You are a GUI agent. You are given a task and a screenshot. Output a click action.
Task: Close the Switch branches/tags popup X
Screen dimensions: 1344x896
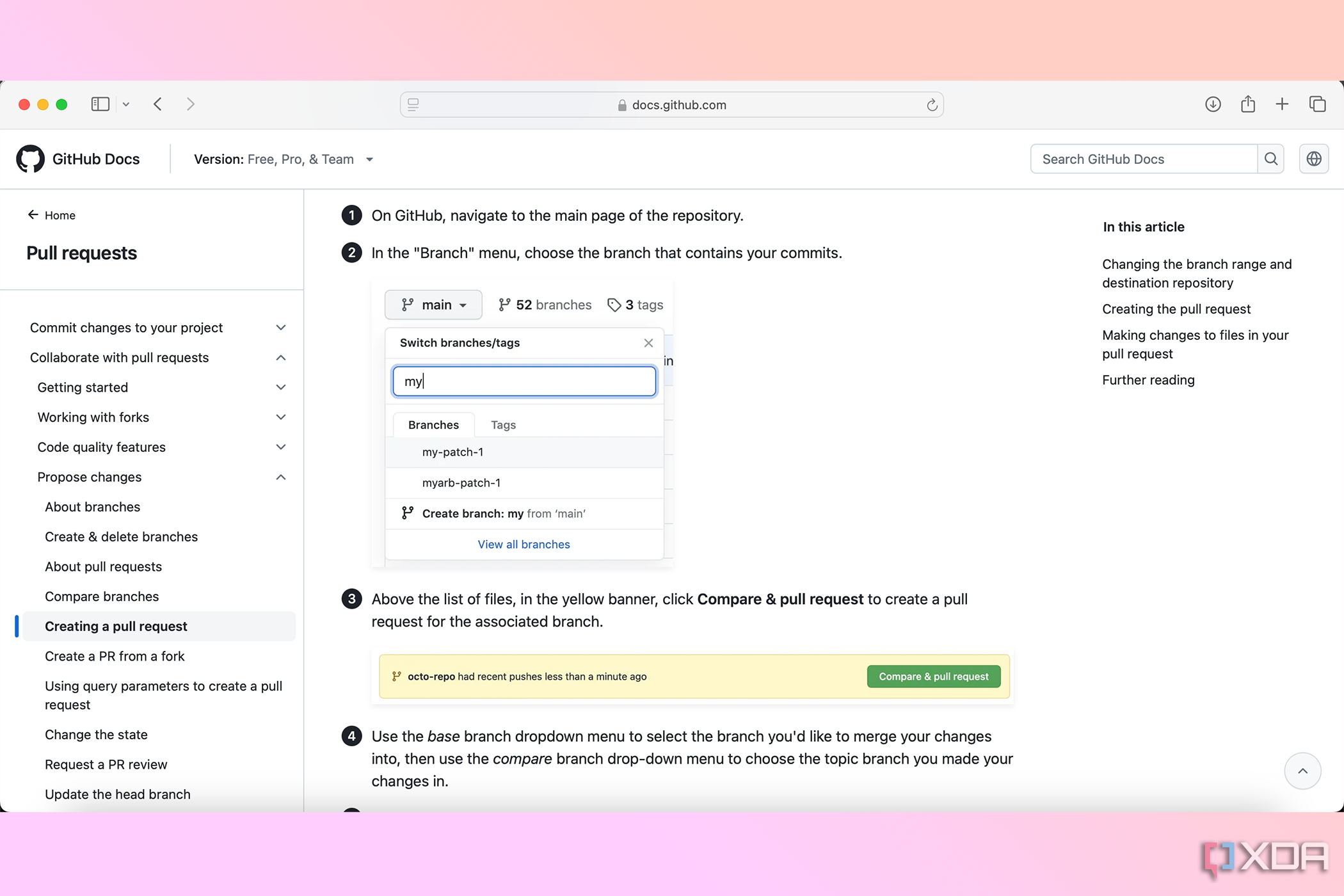click(x=648, y=343)
